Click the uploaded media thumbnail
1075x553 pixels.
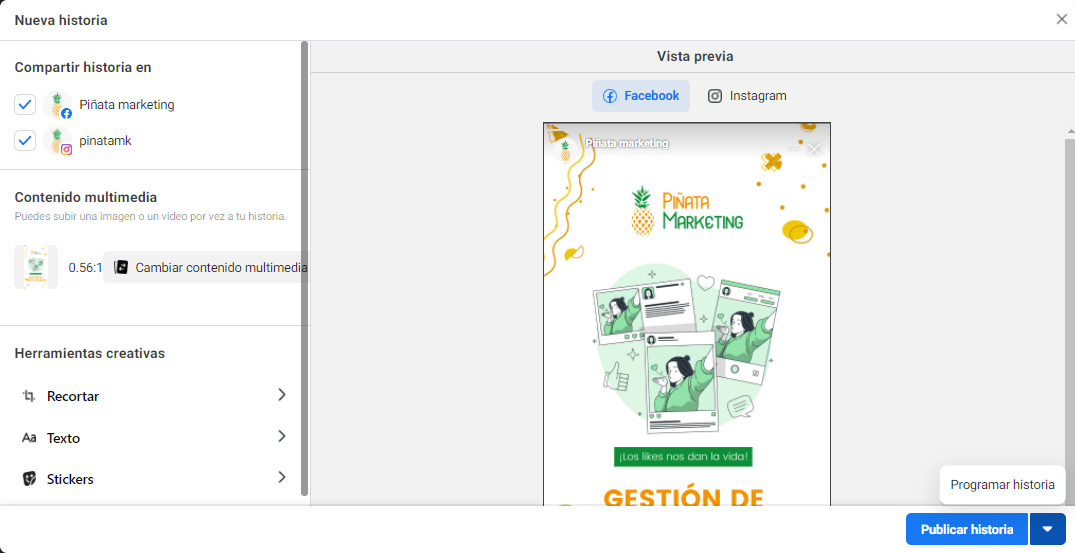[x=36, y=267]
